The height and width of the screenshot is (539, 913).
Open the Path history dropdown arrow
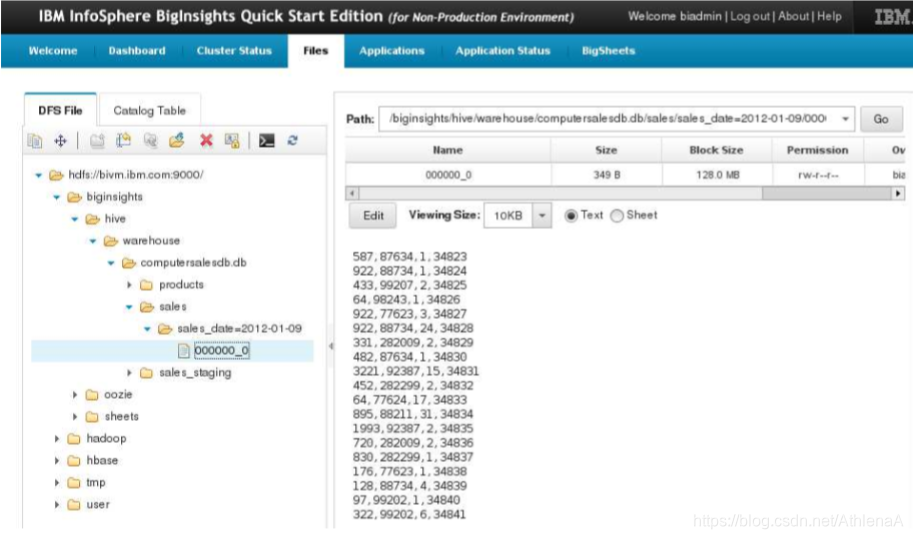pyautogui.click(x=845, y=119)
